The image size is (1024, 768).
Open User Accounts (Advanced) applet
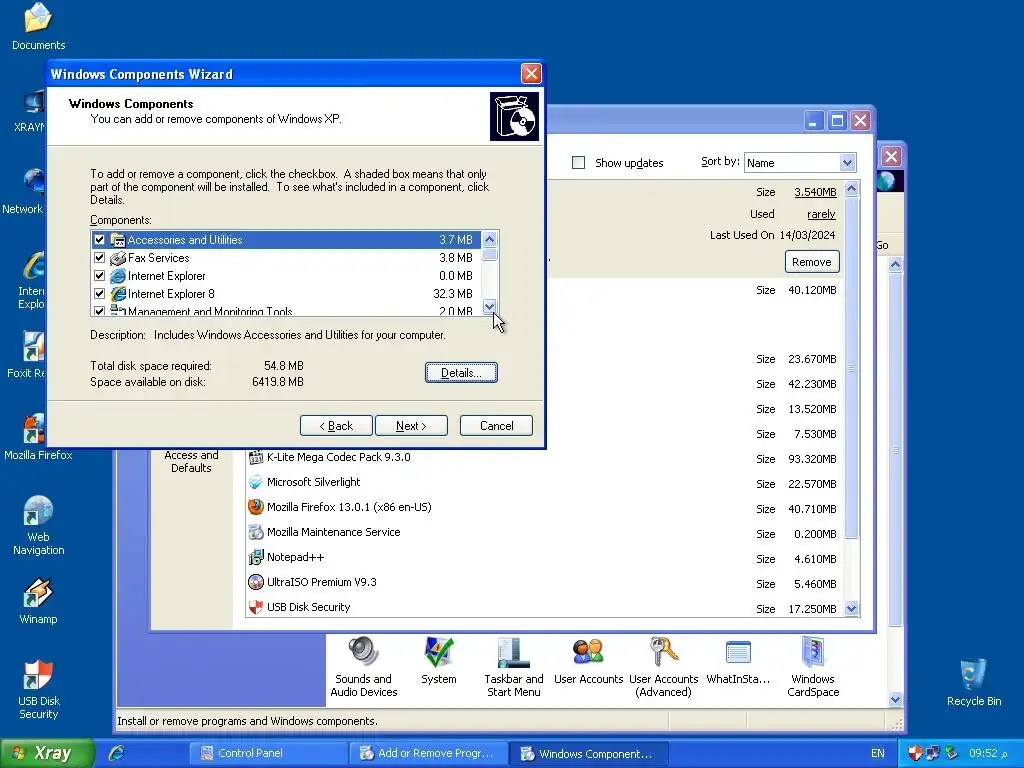pyautogui.click(x=663, y=667)
